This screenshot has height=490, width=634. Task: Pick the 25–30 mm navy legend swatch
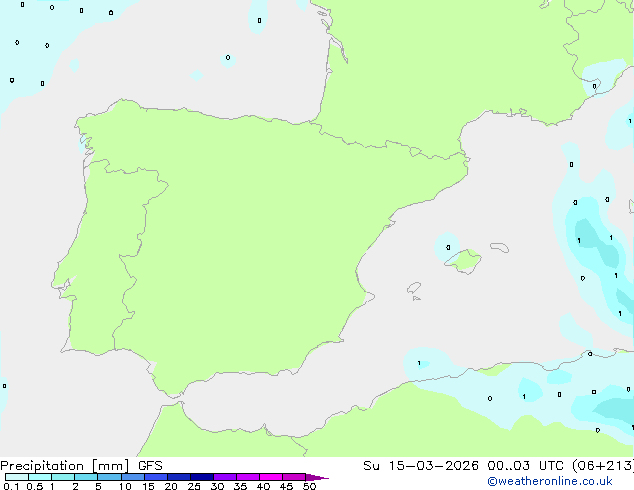coord(202,477)
